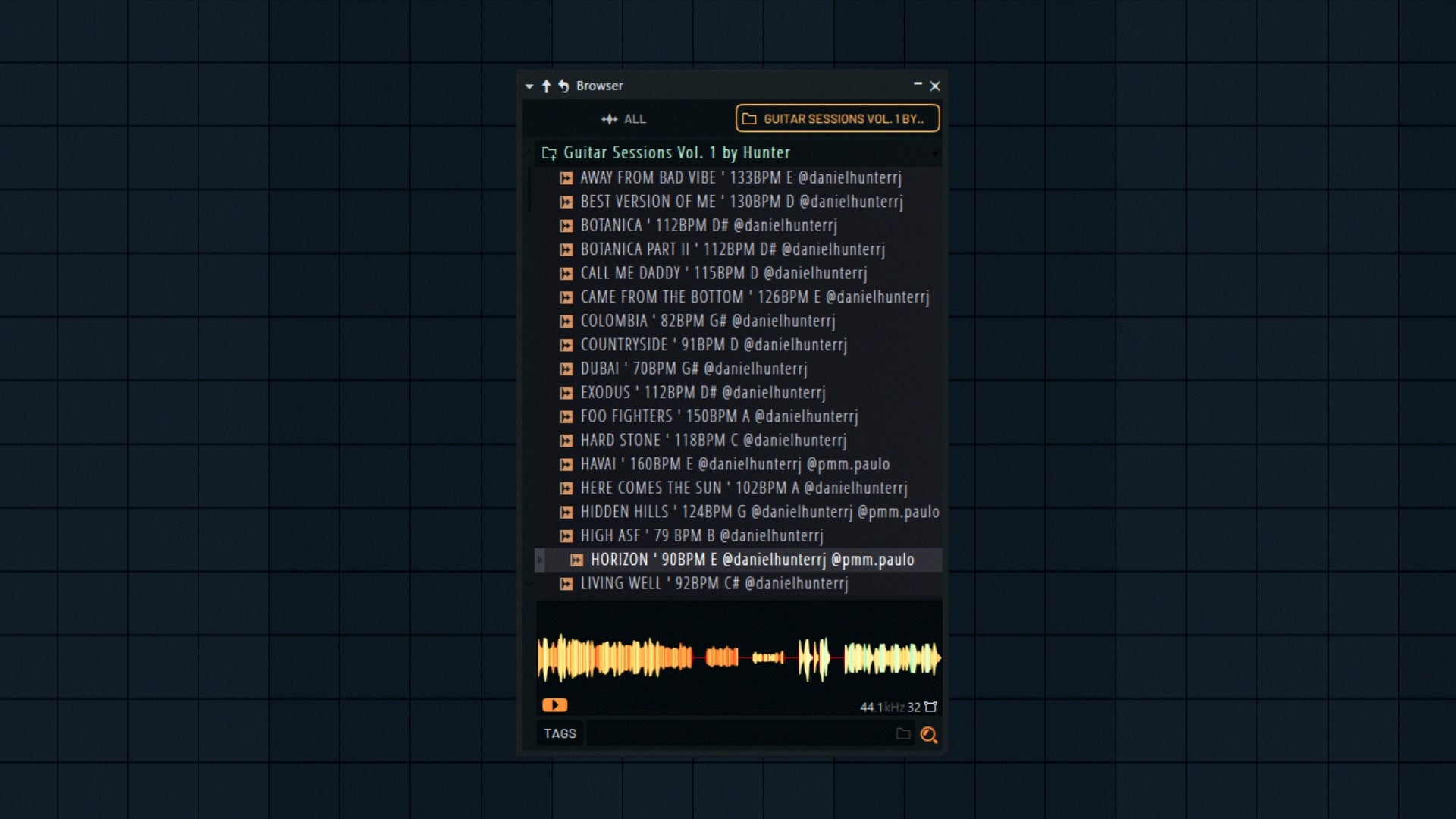Click the 44.1 kHz sample rate readout
Screen dimensions: 1456x819
pos(882,708)
